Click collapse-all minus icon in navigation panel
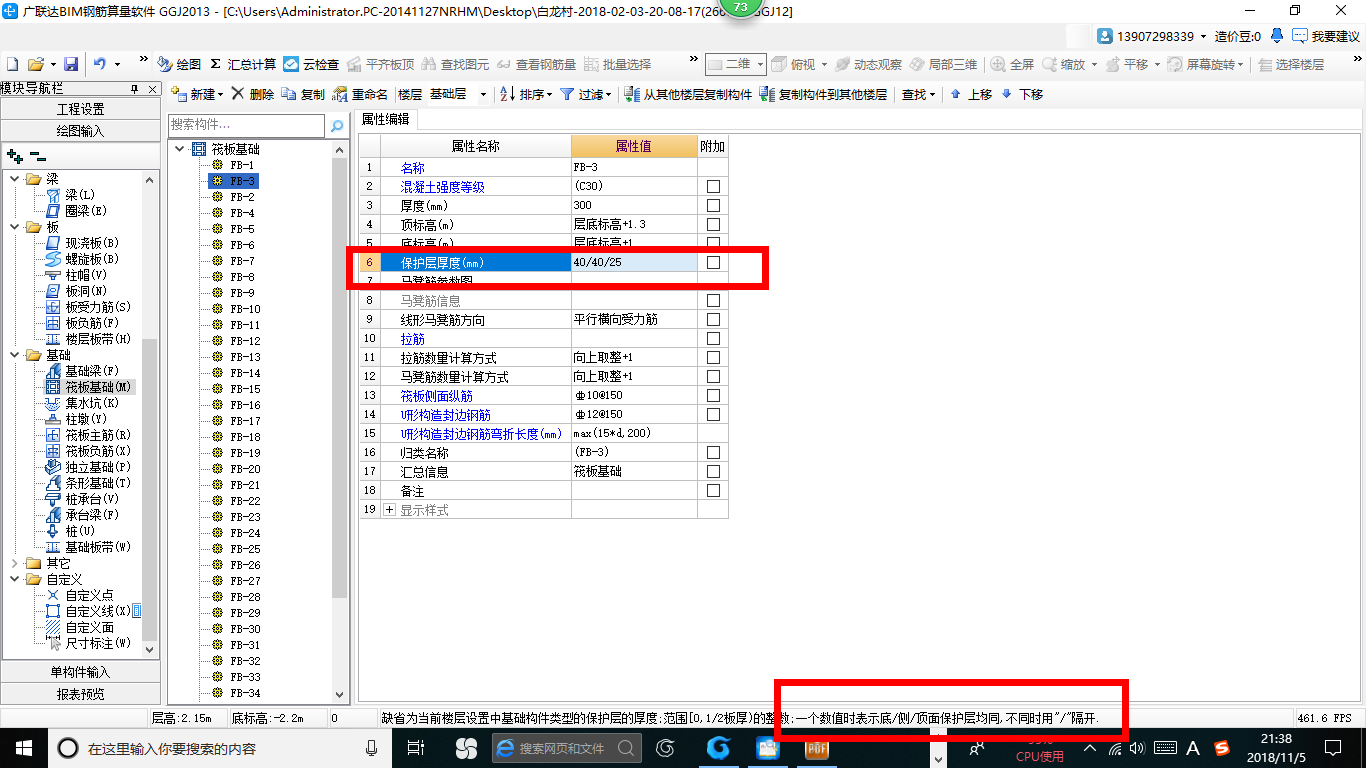The image size is (1366, 768). point(37,156)
